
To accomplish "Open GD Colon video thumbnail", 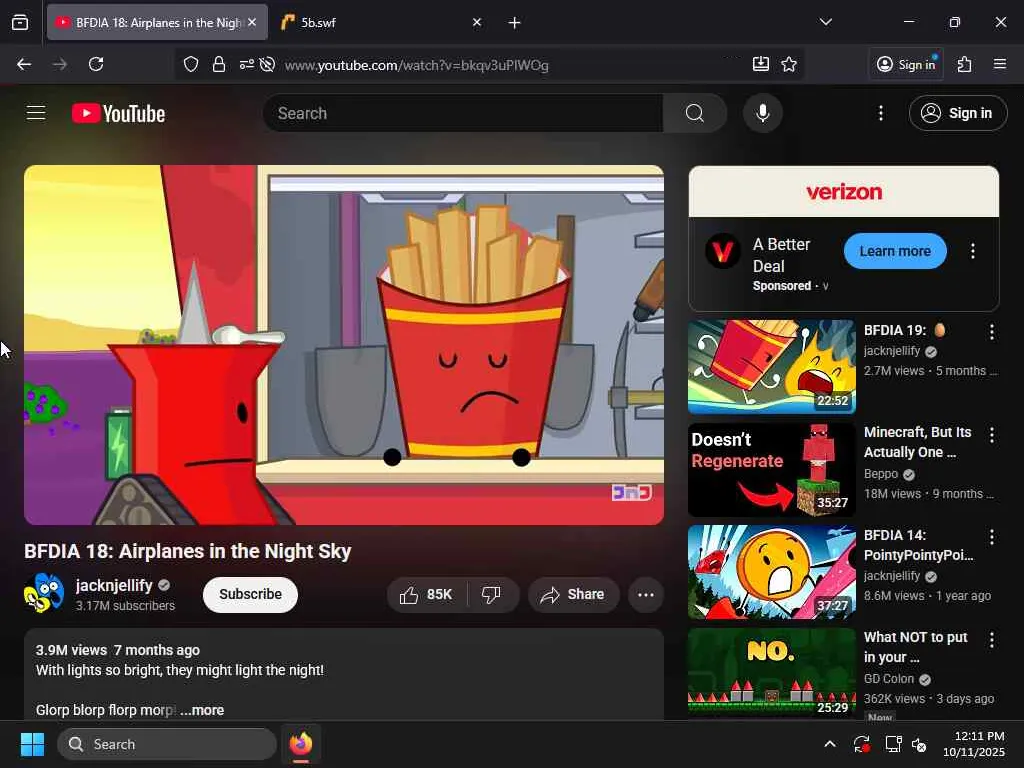I will 771,673.
